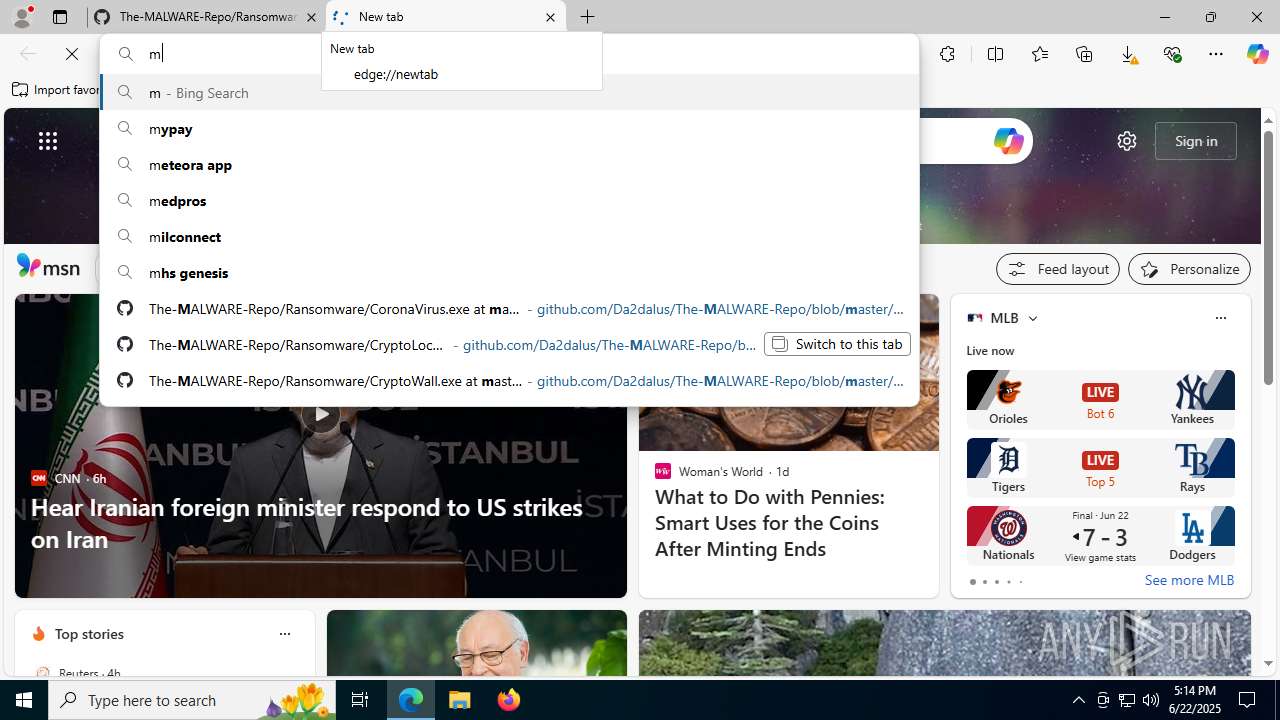This screenshot has width=1280, height=720.
Task: Open the Copilot sidebar icon
Action: pos(1257,54)
